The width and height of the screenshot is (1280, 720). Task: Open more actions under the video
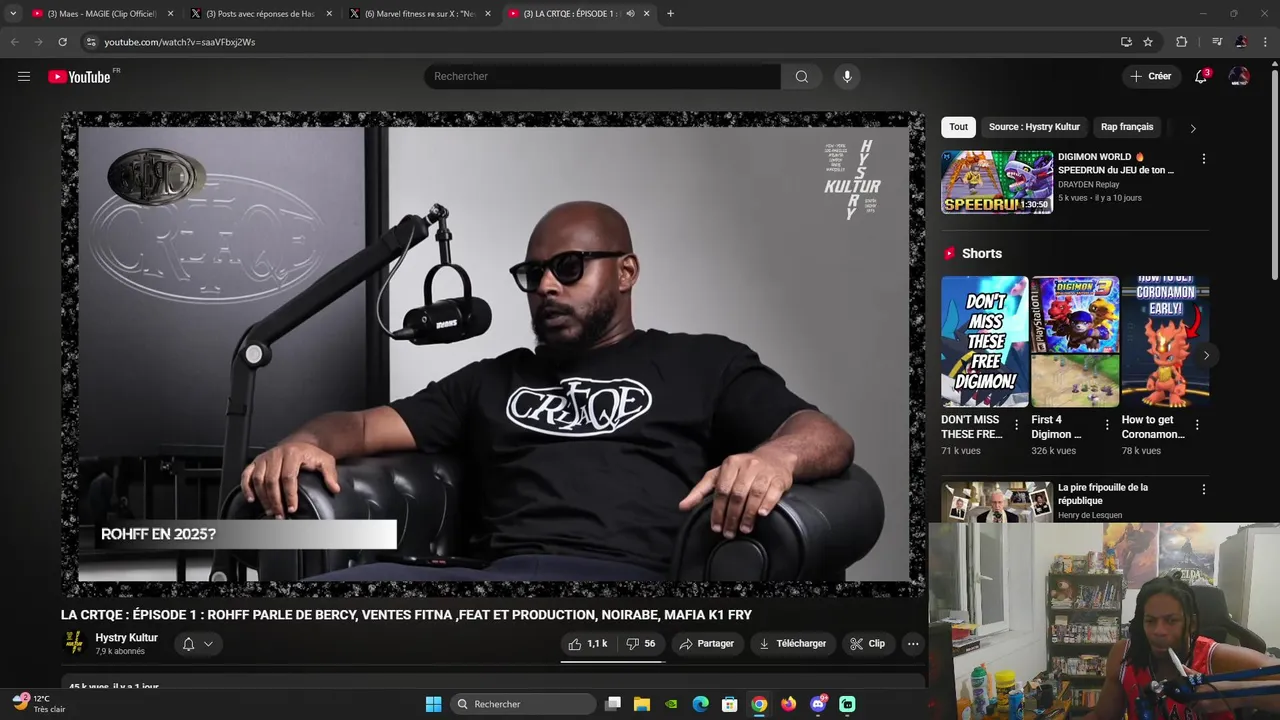[913, 644]
